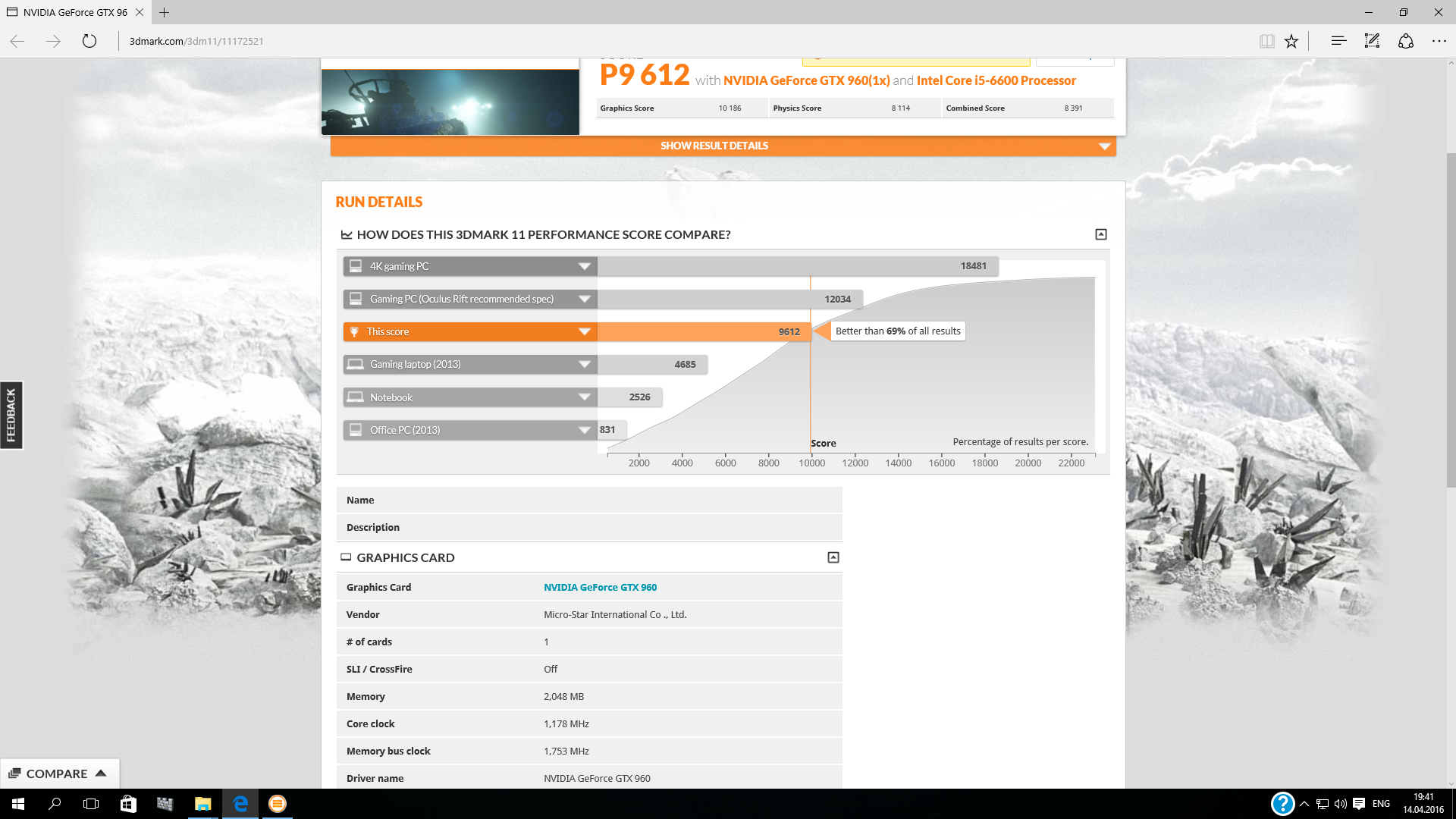Image resolution: width=1456 pixels, height=819 pixels.
Task: Open 4K gaming PC dropdown
Action: (x=584, y=266)
